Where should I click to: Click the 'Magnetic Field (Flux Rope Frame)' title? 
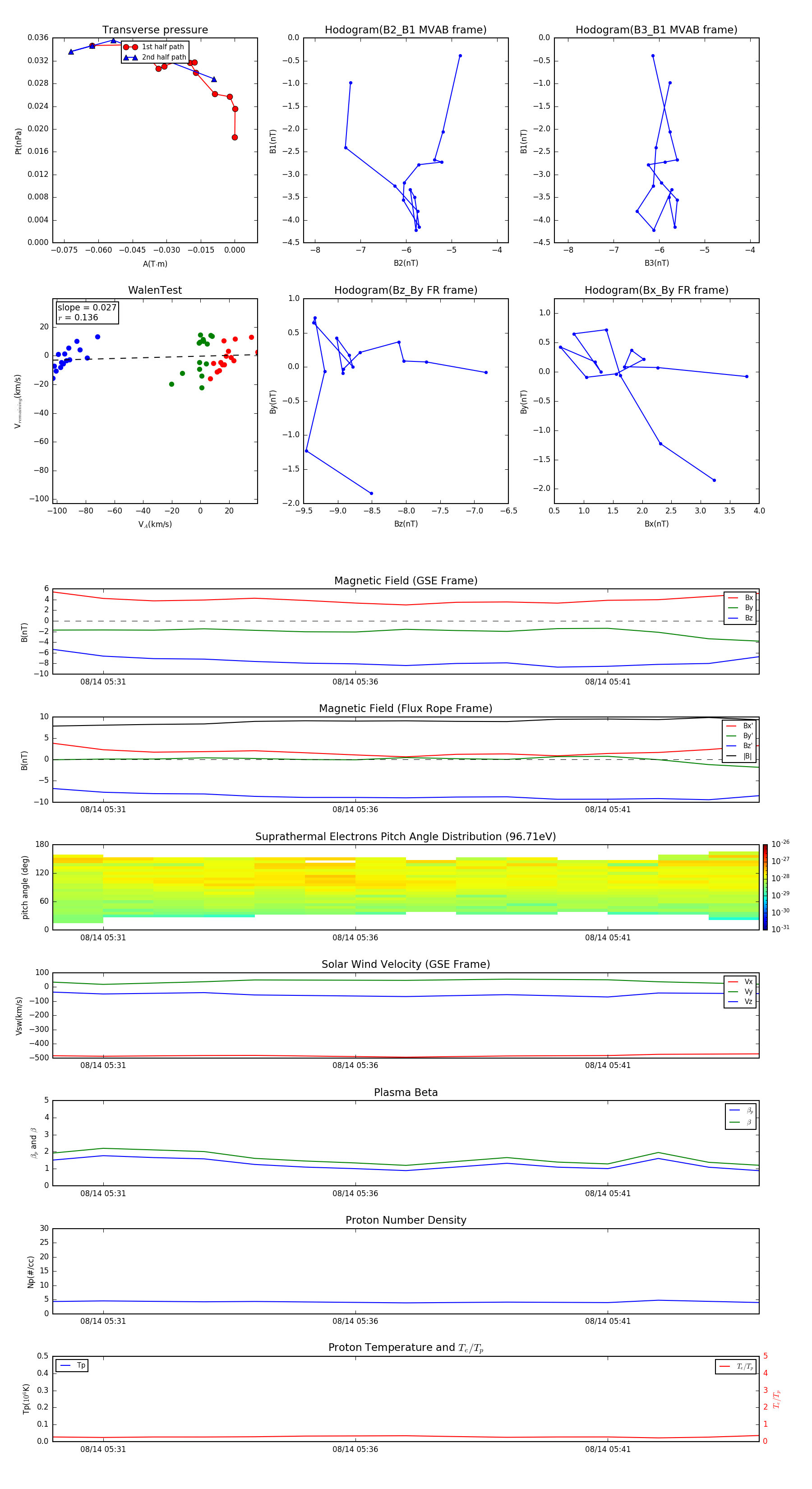point(406,709)
